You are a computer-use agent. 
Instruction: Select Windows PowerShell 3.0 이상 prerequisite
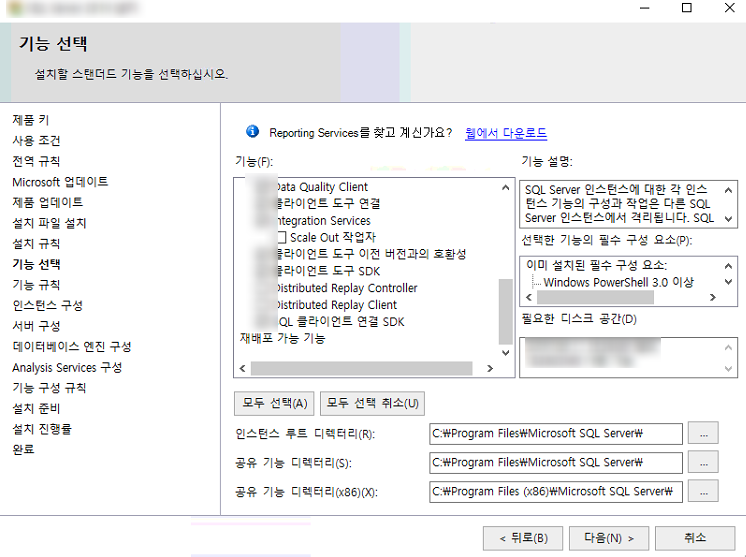tap(618, 283)
